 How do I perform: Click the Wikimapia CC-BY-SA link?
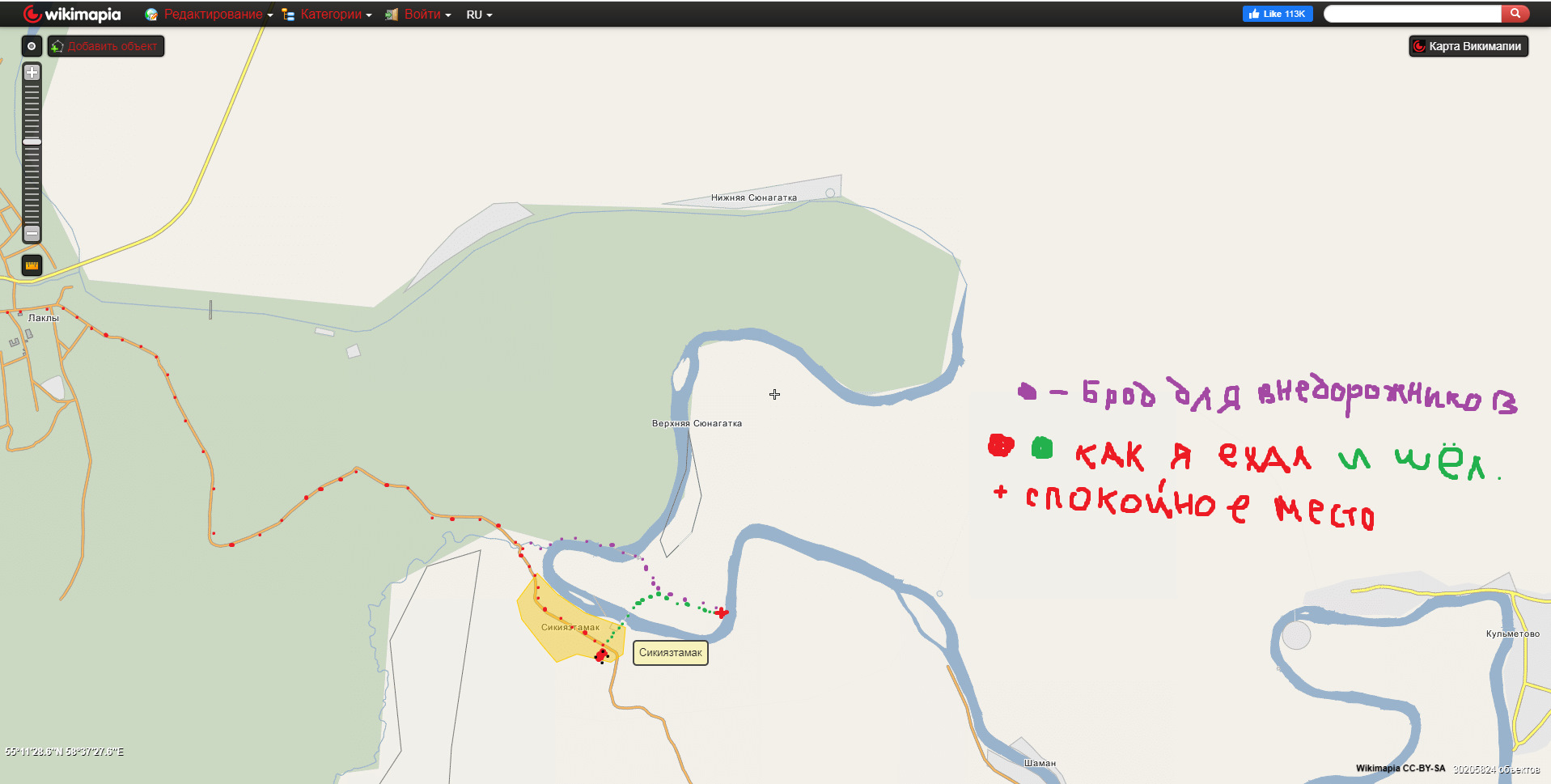click(1401, 769)
